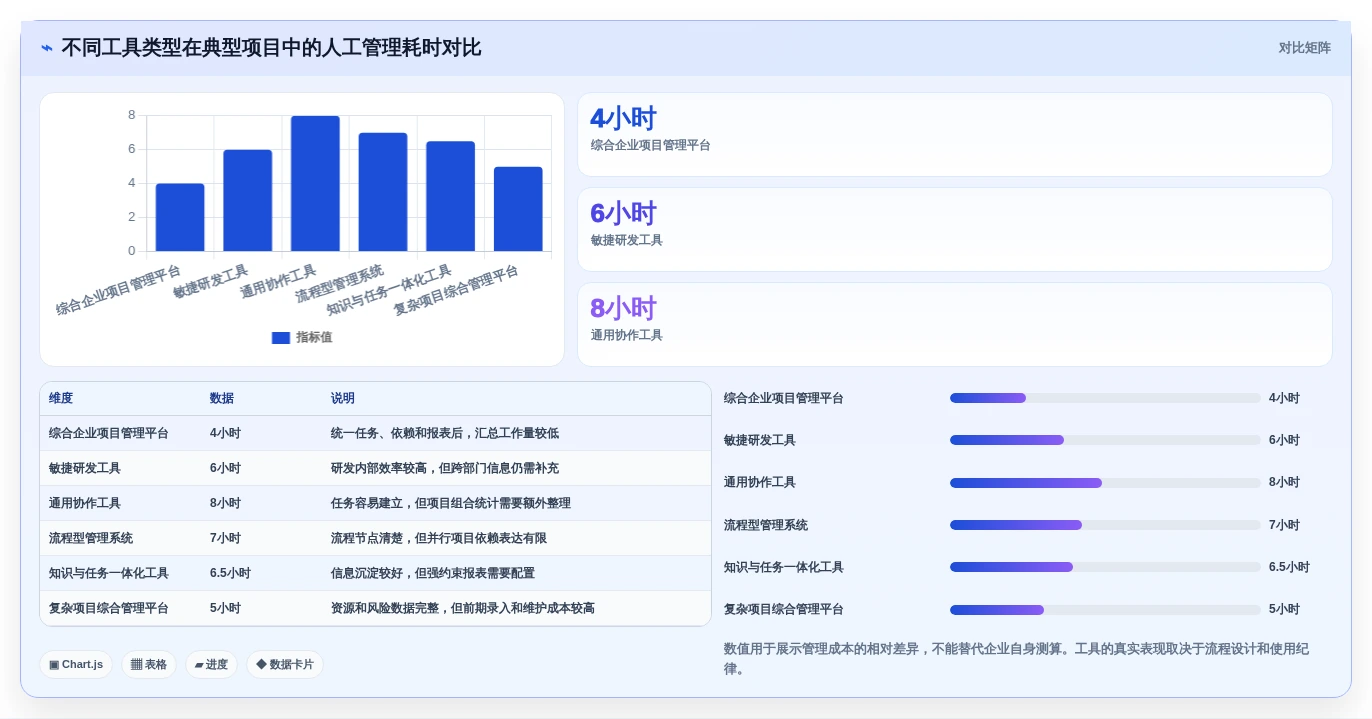
Task: Click the tallest chart bar, 通用协作工具
Action: (315, 183)
